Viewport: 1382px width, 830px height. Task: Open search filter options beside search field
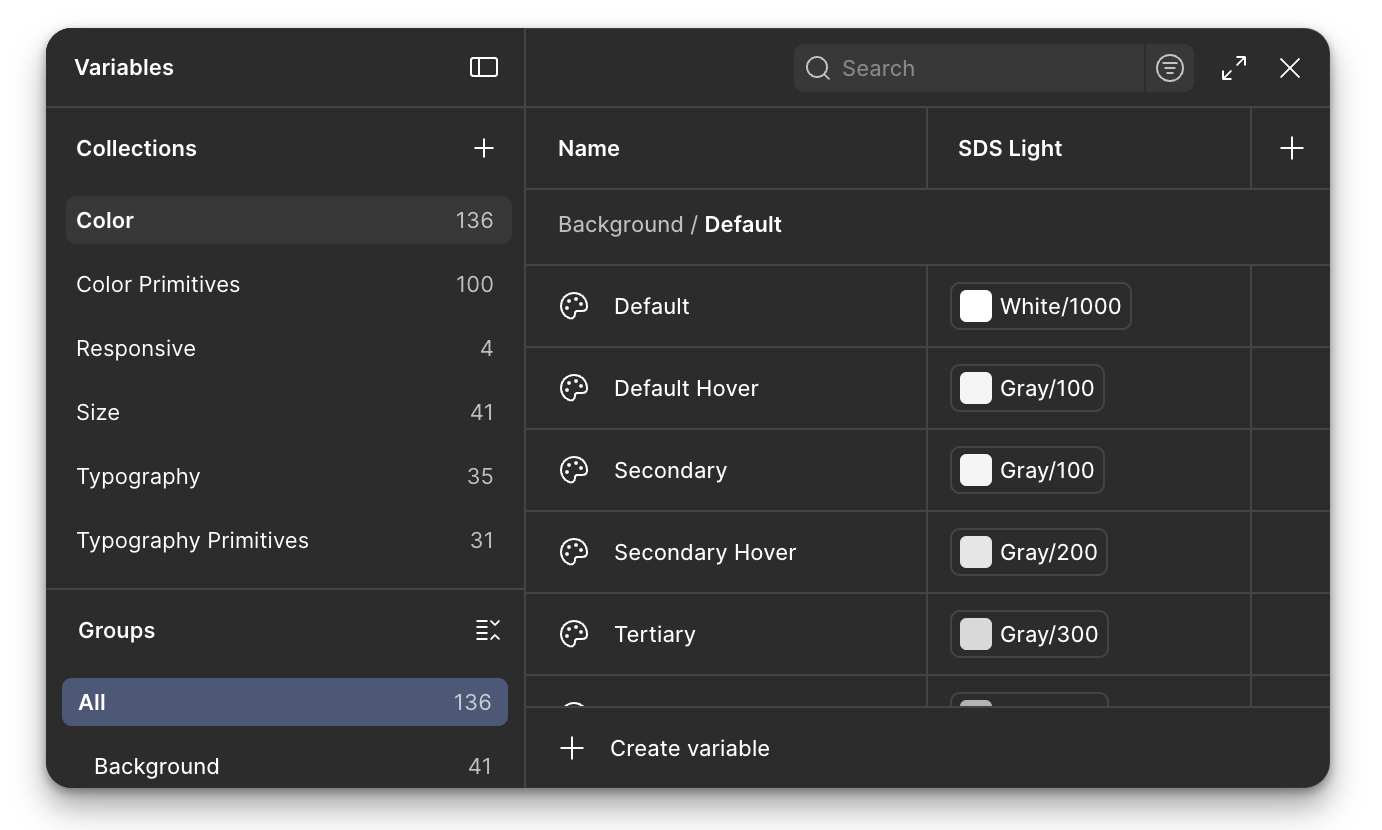click(x=1169, y=67)
